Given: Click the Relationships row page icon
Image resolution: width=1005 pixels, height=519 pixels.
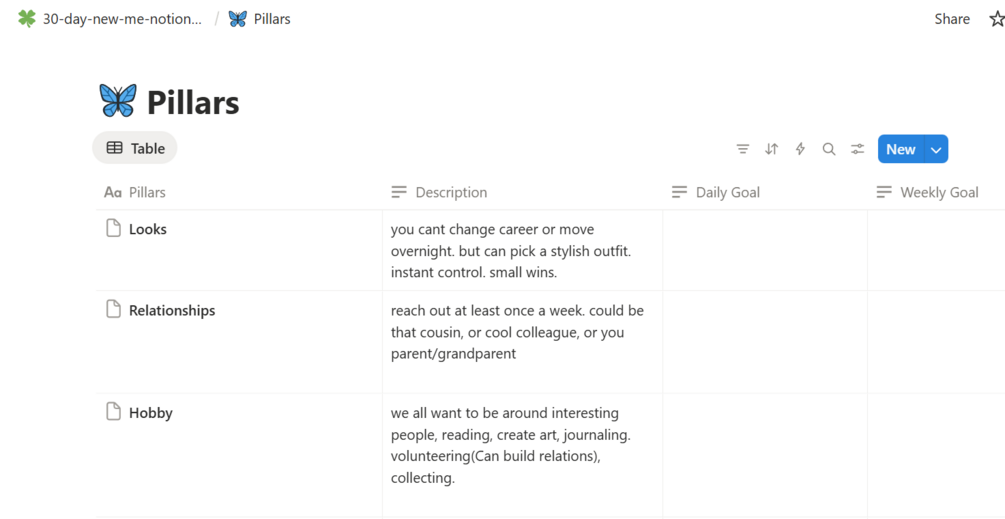Looking at the screenshot, I should 114,310.
